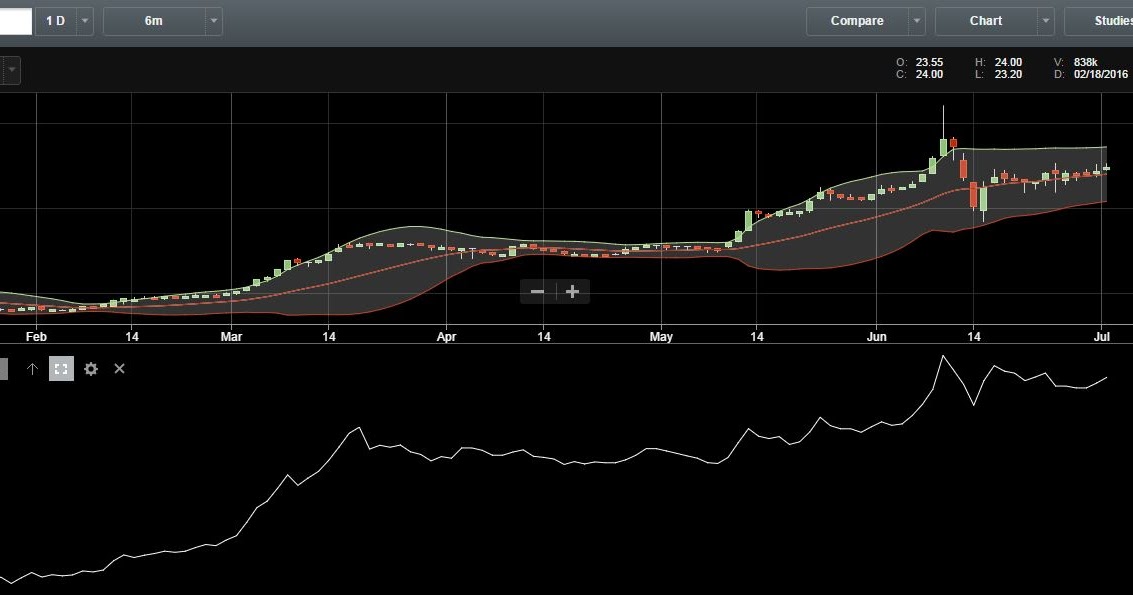Open the Studies menu
The height and width of the screenshot is (595, 1133).
point(1113,20)
